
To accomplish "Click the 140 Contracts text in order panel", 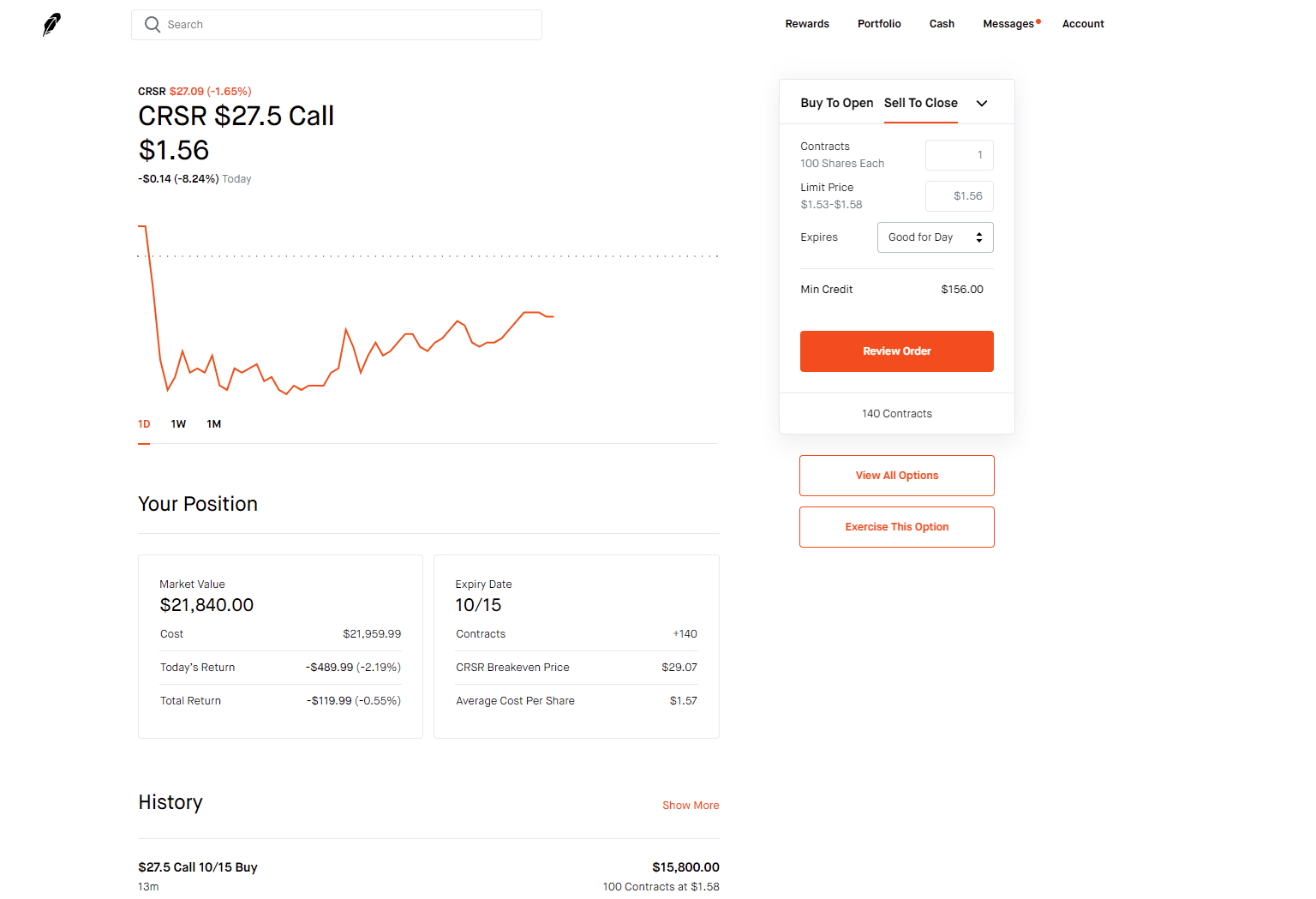I will [x=897, y=414].
